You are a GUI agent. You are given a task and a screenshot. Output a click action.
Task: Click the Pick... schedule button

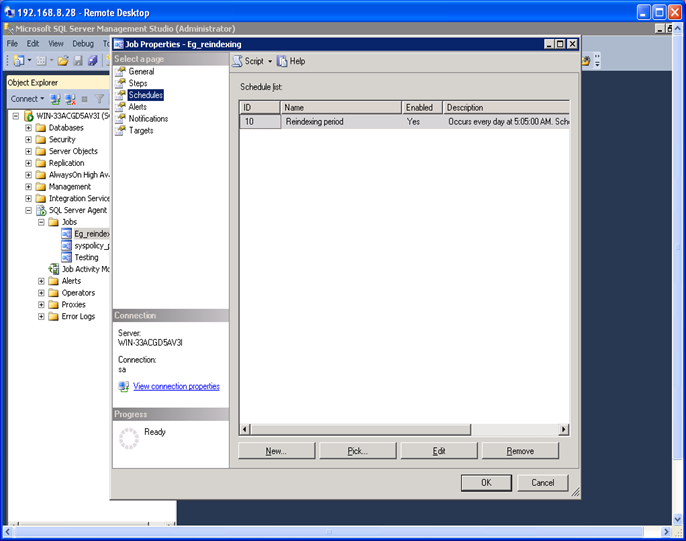point(358,451)
